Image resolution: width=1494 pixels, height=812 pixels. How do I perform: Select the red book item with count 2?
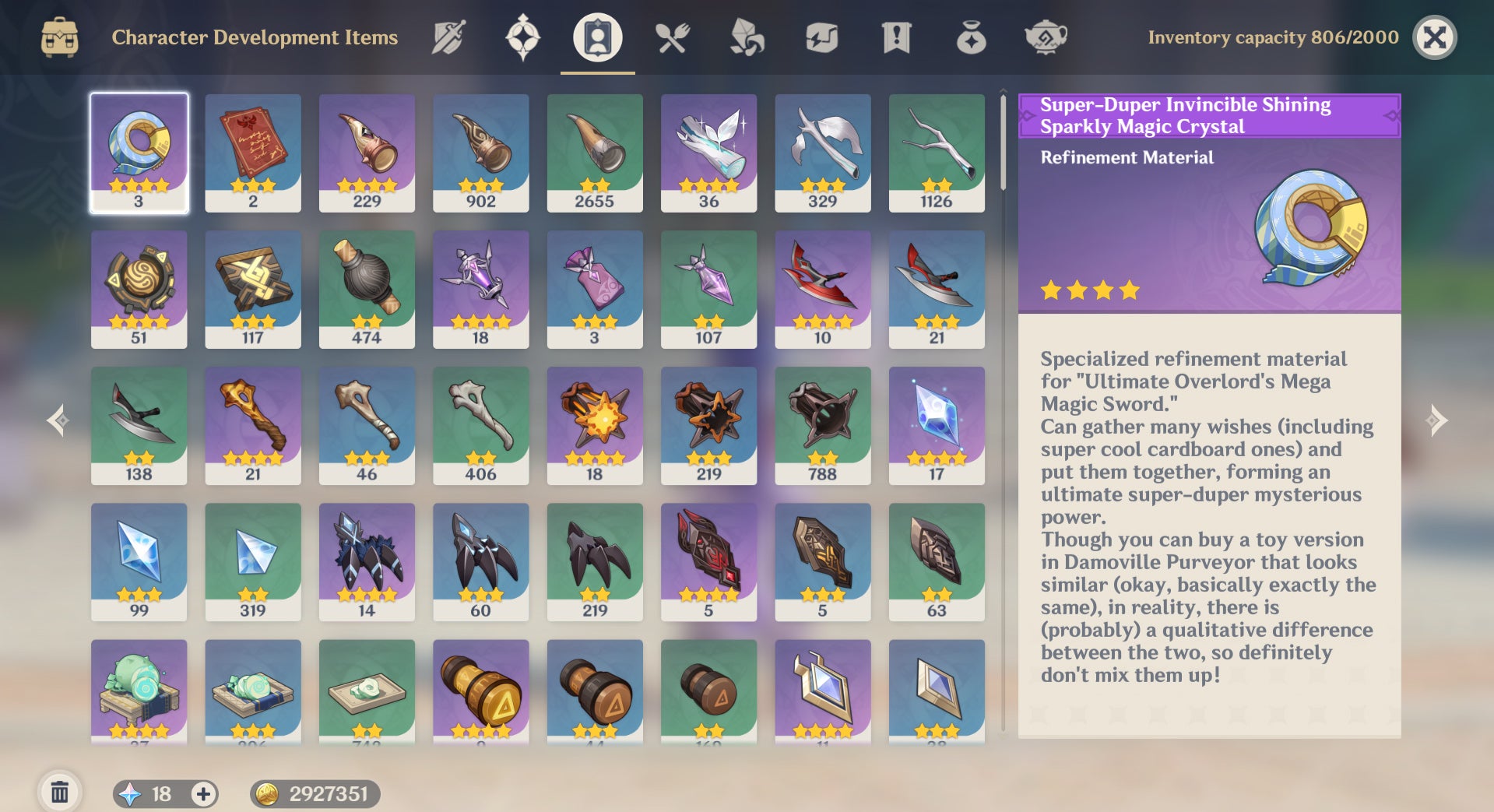[253, 153]
